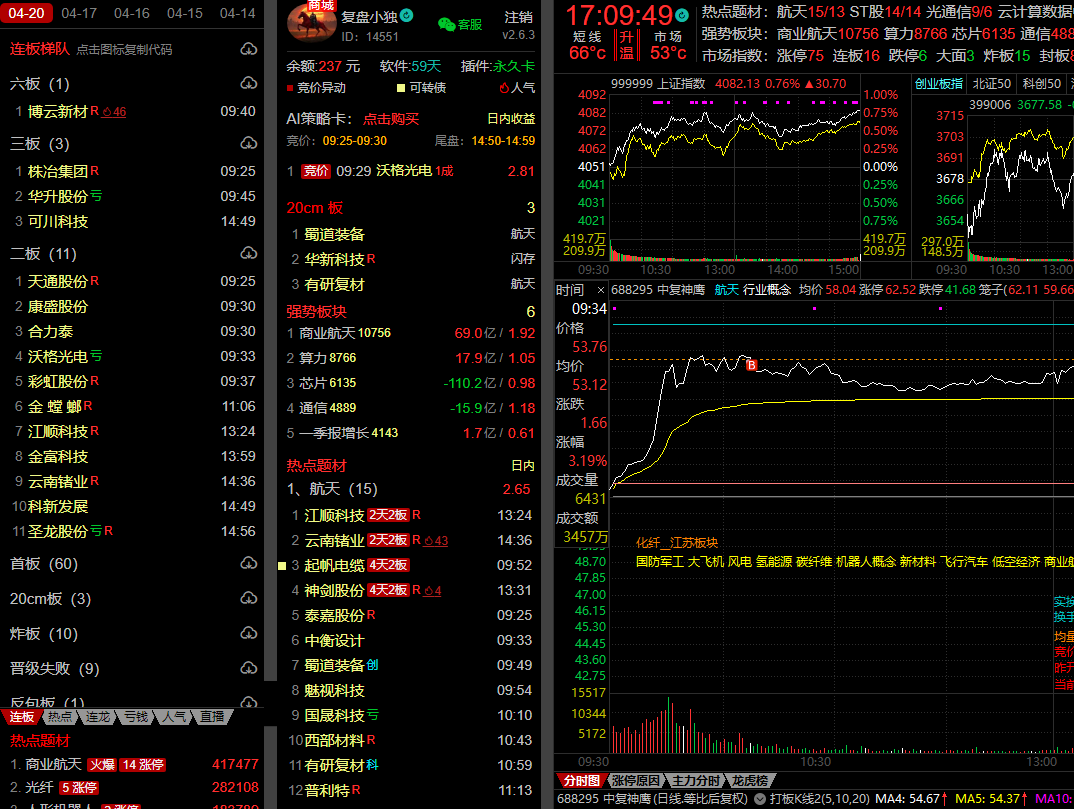Expand the 晋级失败 (9) group
This screenshot has height=809, width=1074.
click(x=54, y=669)
